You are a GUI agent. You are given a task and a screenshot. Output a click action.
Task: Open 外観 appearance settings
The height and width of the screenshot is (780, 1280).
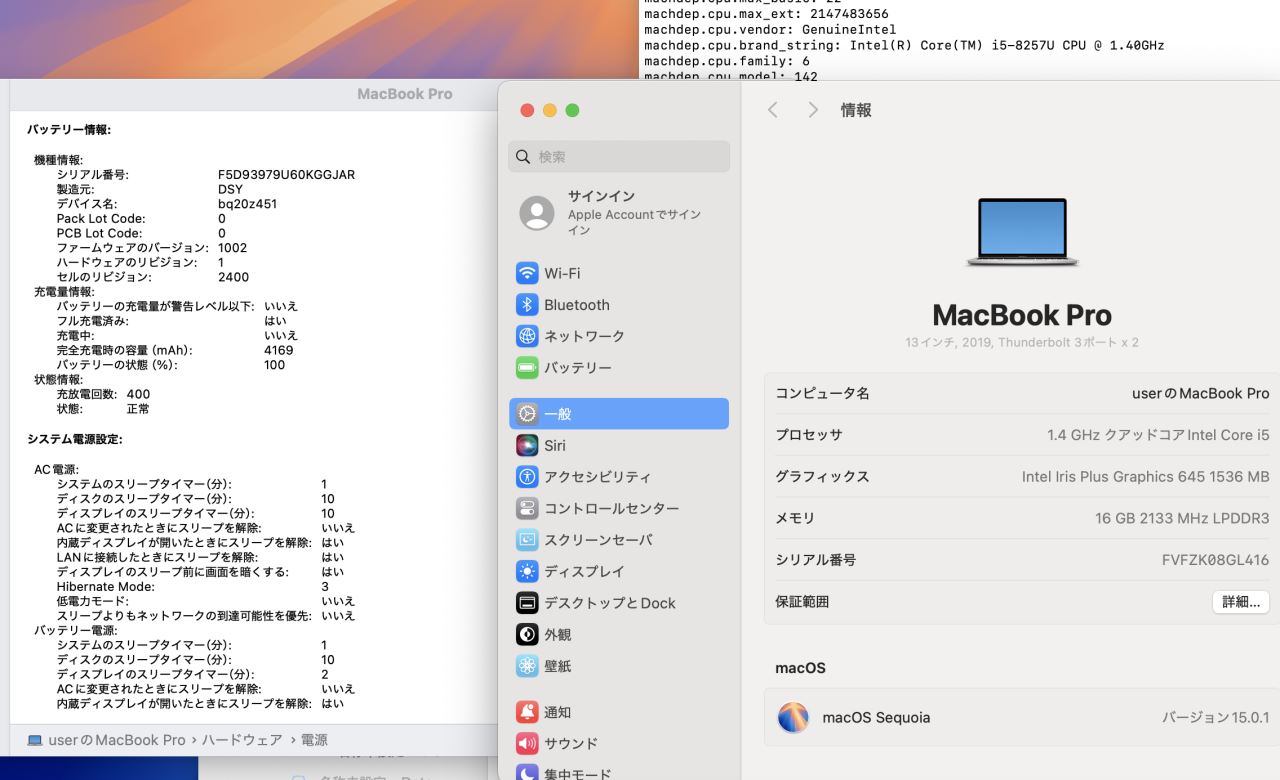tap(527, 634)
